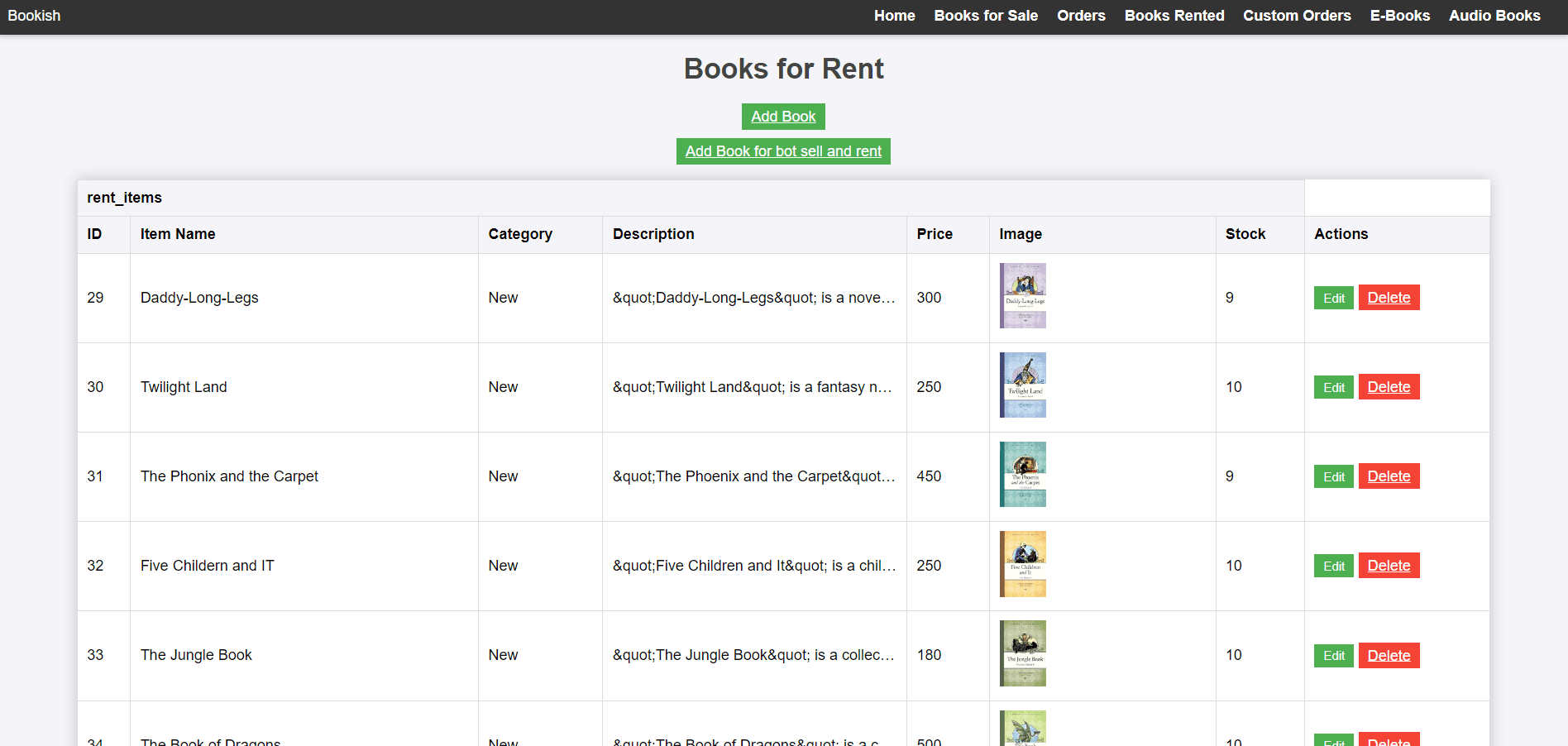
Task: Open Books for Sale page
Action: 986,16
